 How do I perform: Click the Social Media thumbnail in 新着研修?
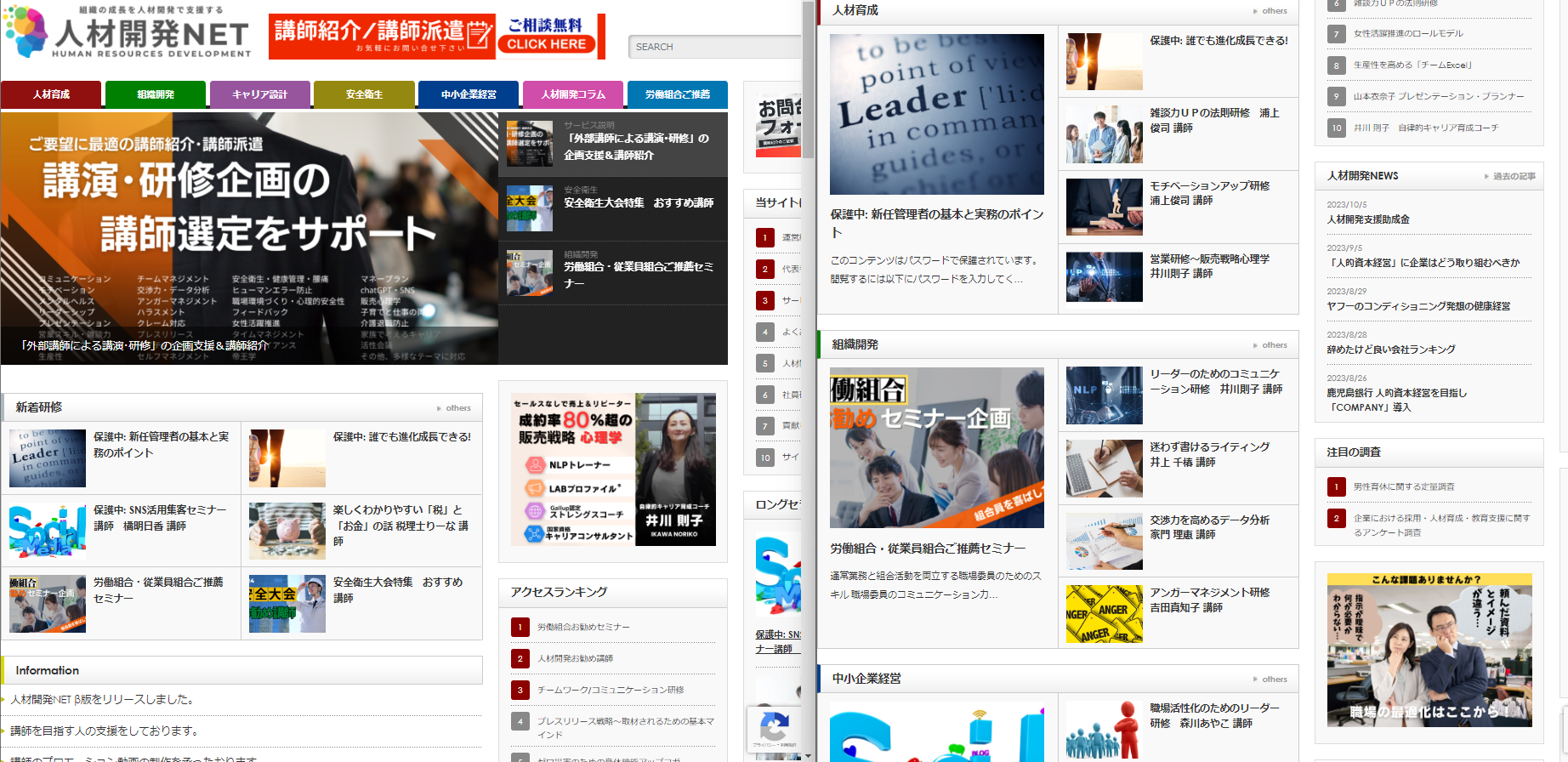click(48, 531)
